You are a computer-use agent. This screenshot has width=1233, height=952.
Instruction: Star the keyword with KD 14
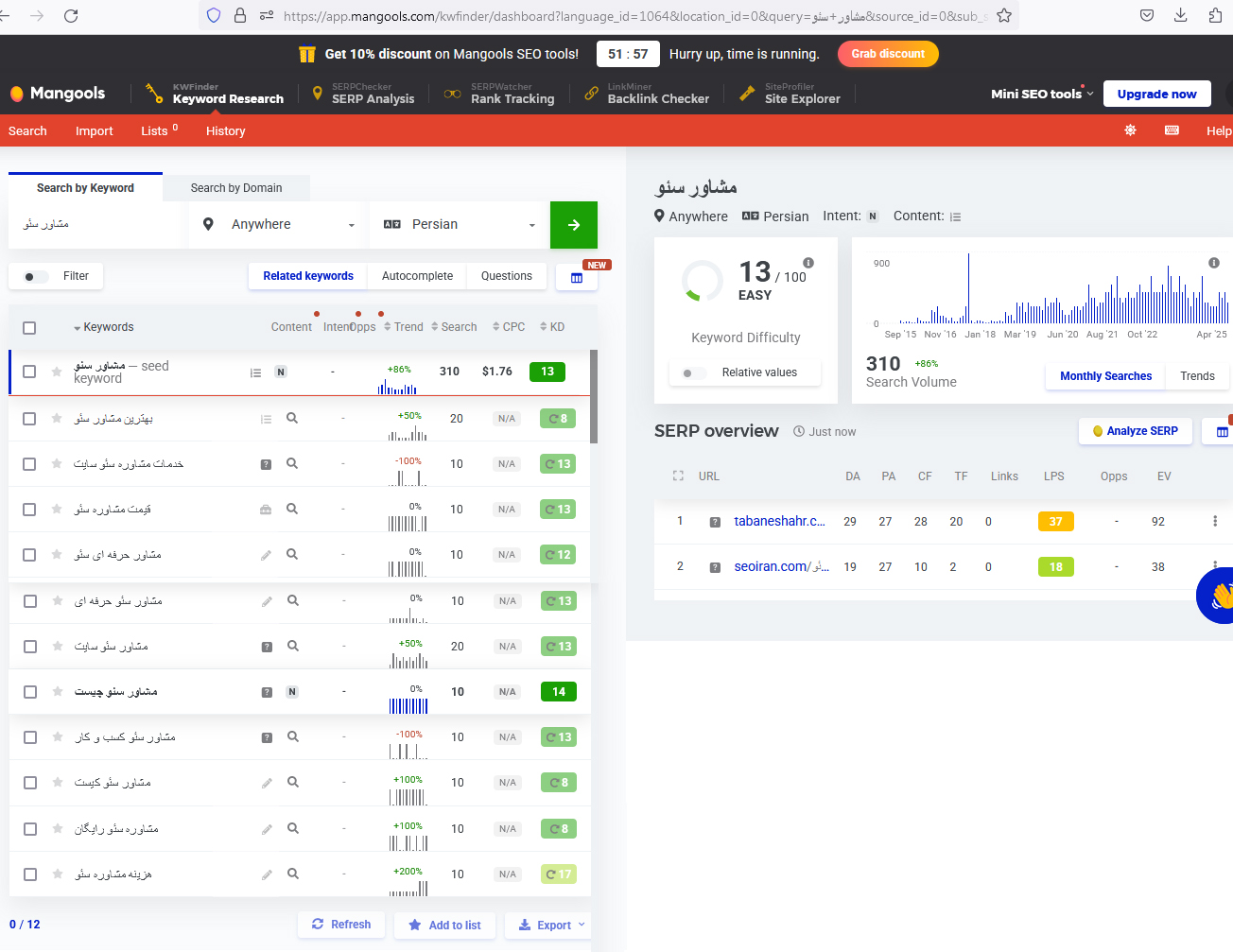coord(57,692)
